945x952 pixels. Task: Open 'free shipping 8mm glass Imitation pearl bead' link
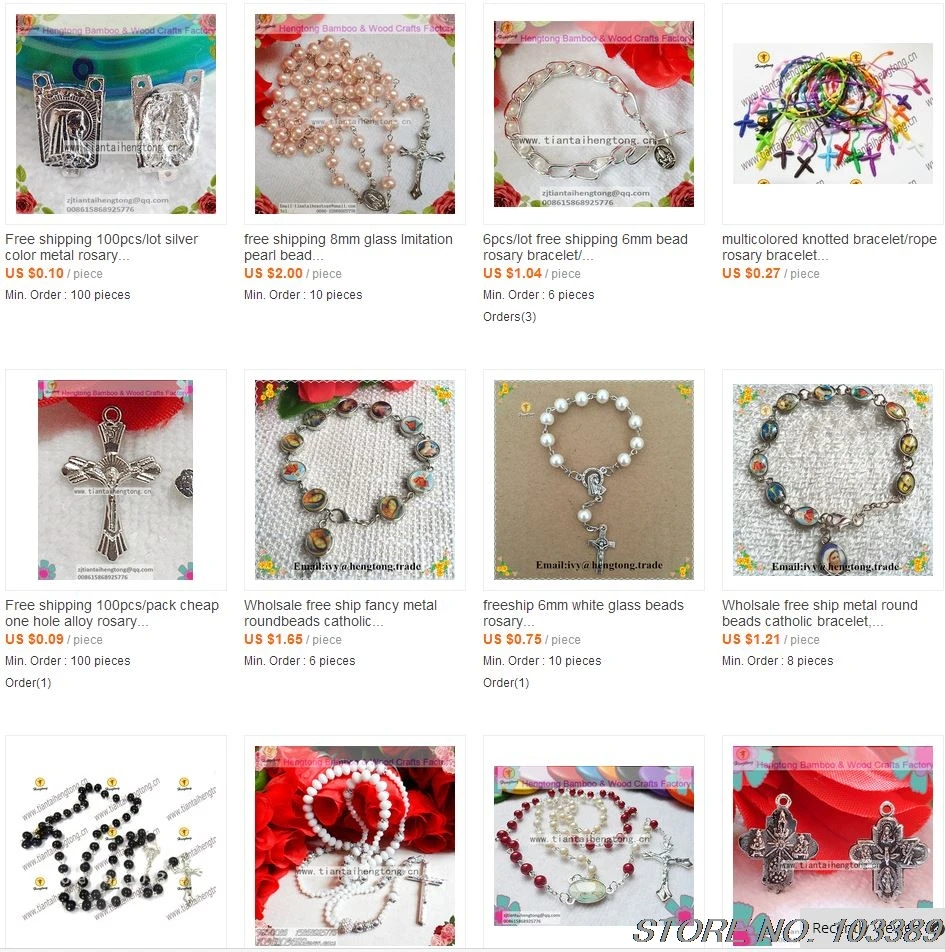click(348, 247)
